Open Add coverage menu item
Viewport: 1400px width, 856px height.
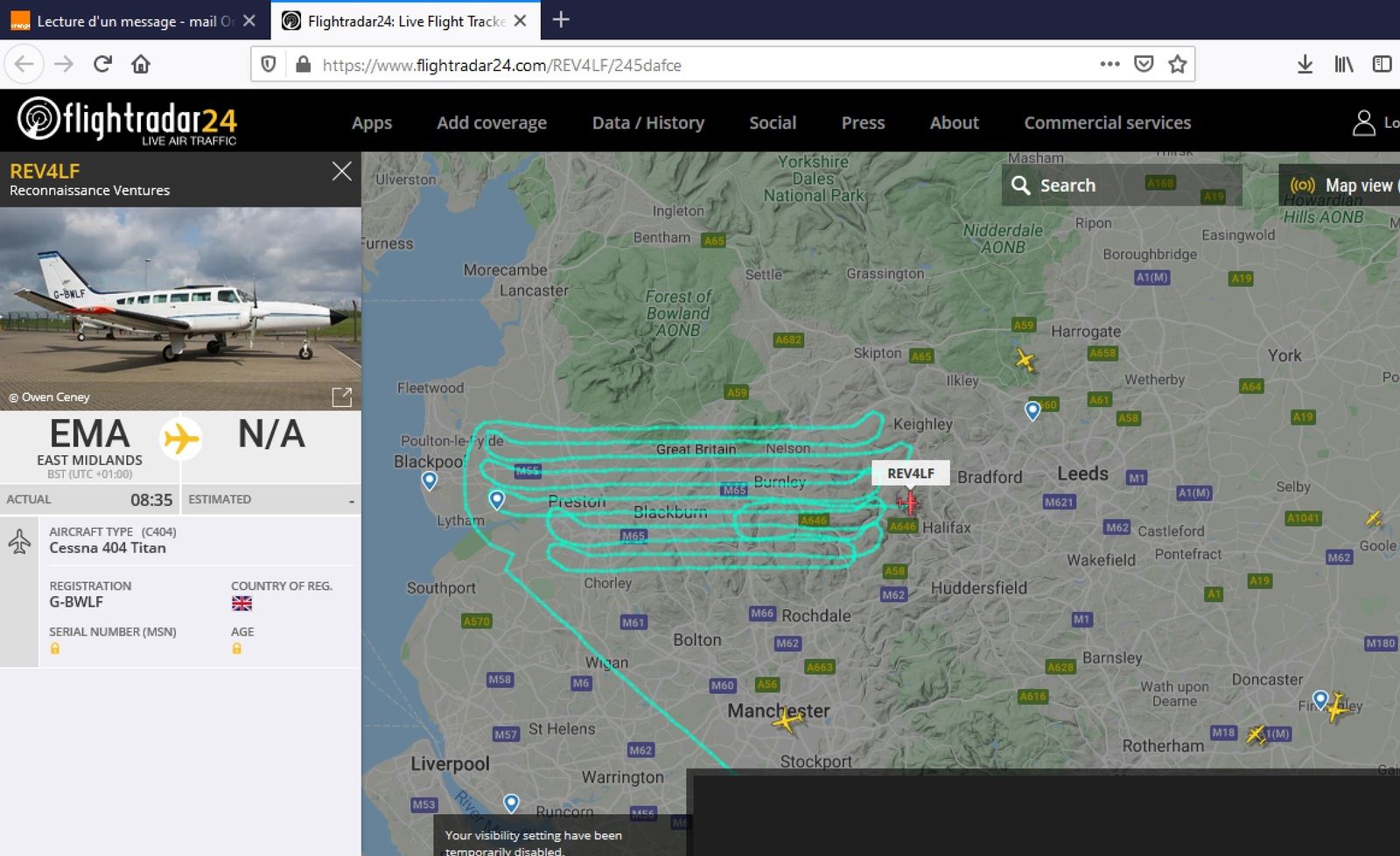pyautogui.click(x=492, y=123)
